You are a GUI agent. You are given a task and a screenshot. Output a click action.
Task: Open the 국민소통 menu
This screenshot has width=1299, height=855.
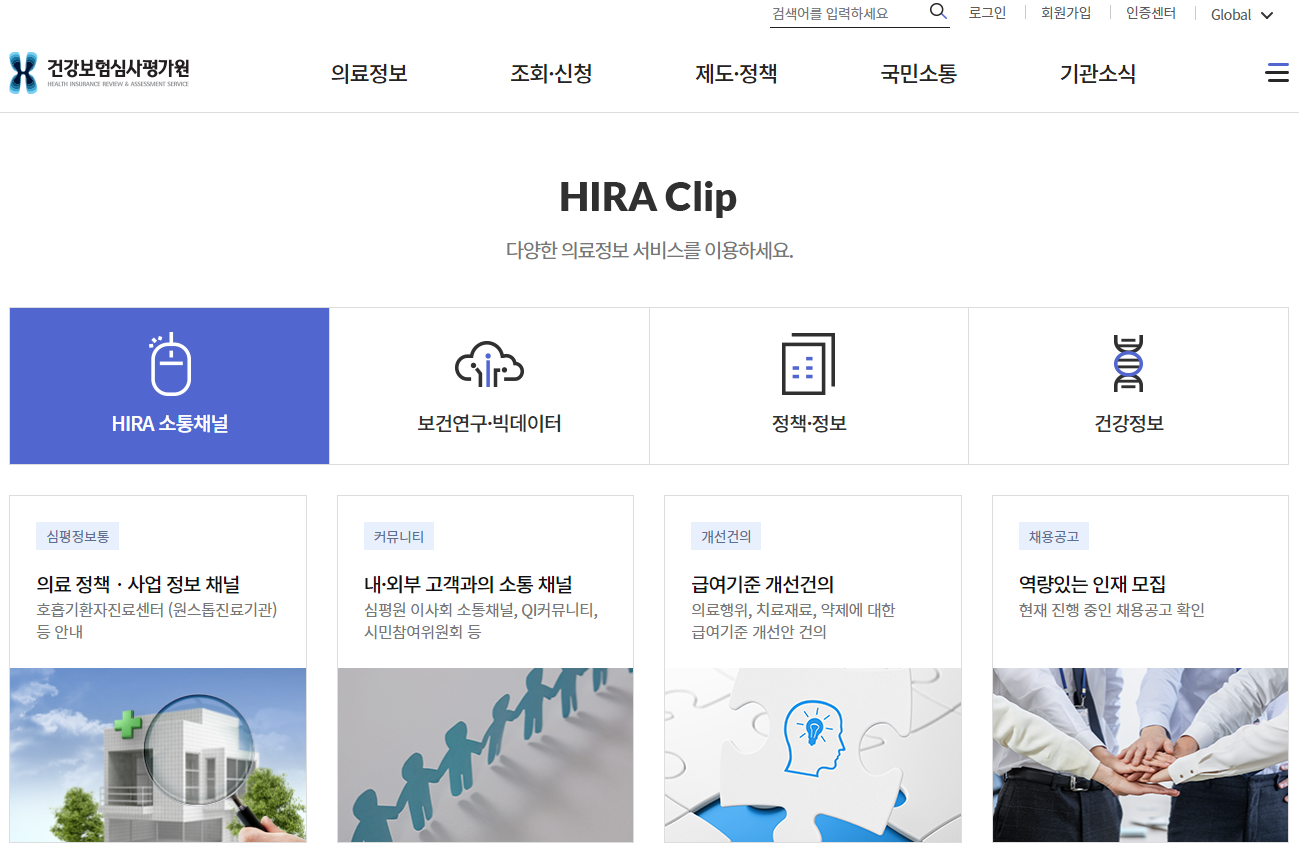(918, 74)
